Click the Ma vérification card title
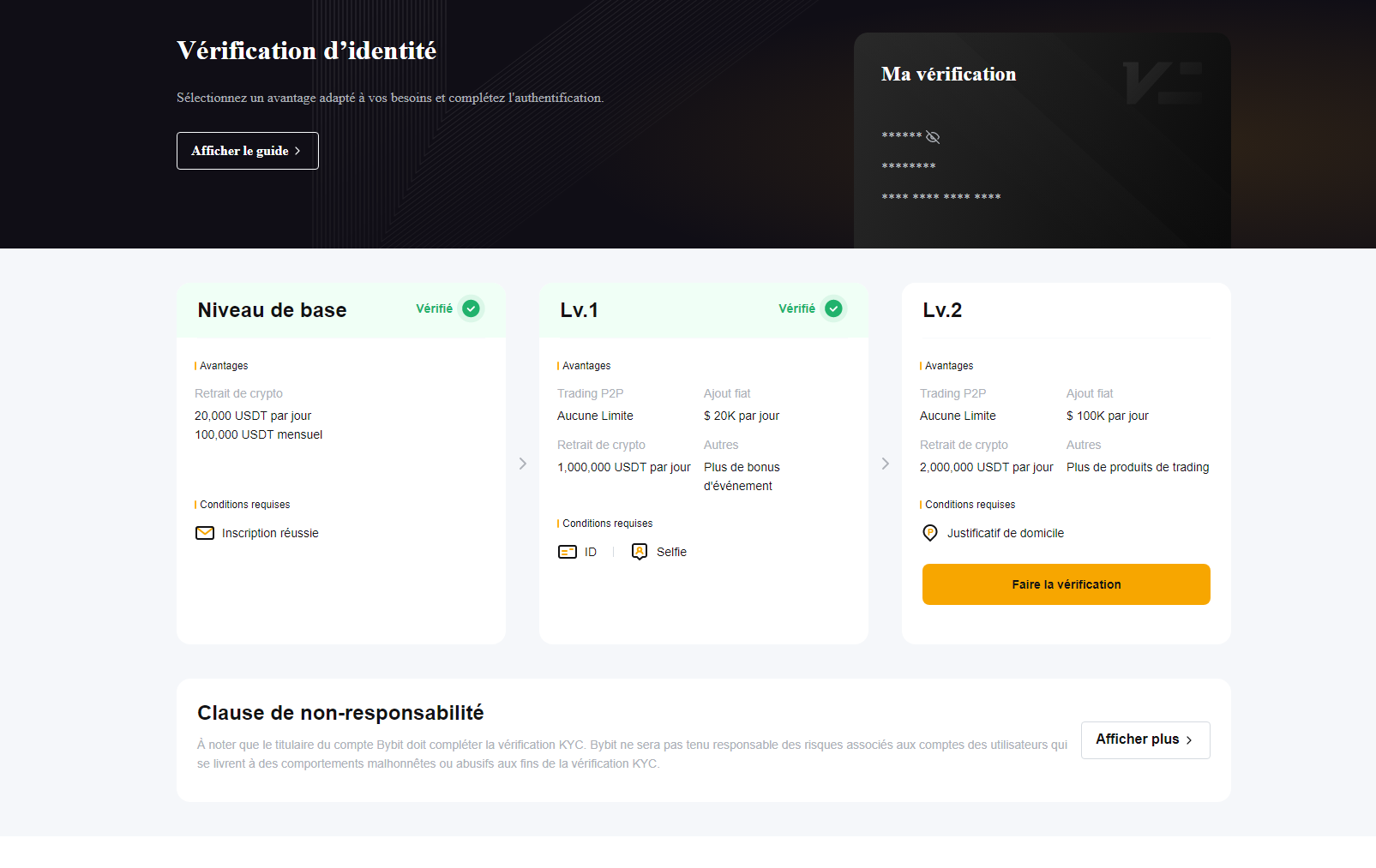This screenshot has height=868, width=1376. 948,75
